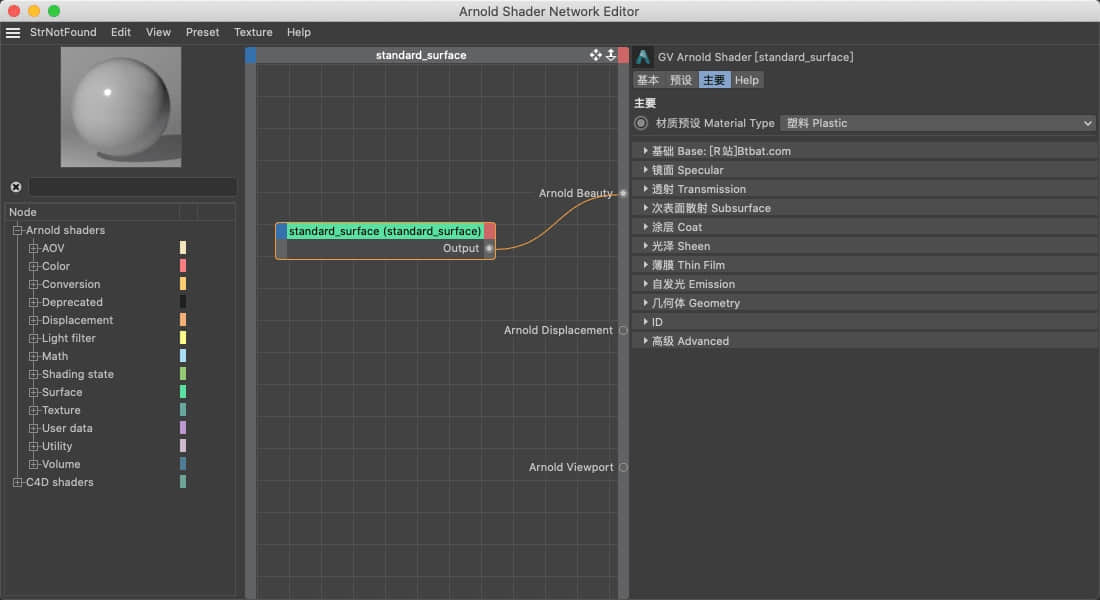The height and width of the screenshot is (600, 1100).
Task: Click the Arnold Viewport input port
Action: (x=623, y=467)
